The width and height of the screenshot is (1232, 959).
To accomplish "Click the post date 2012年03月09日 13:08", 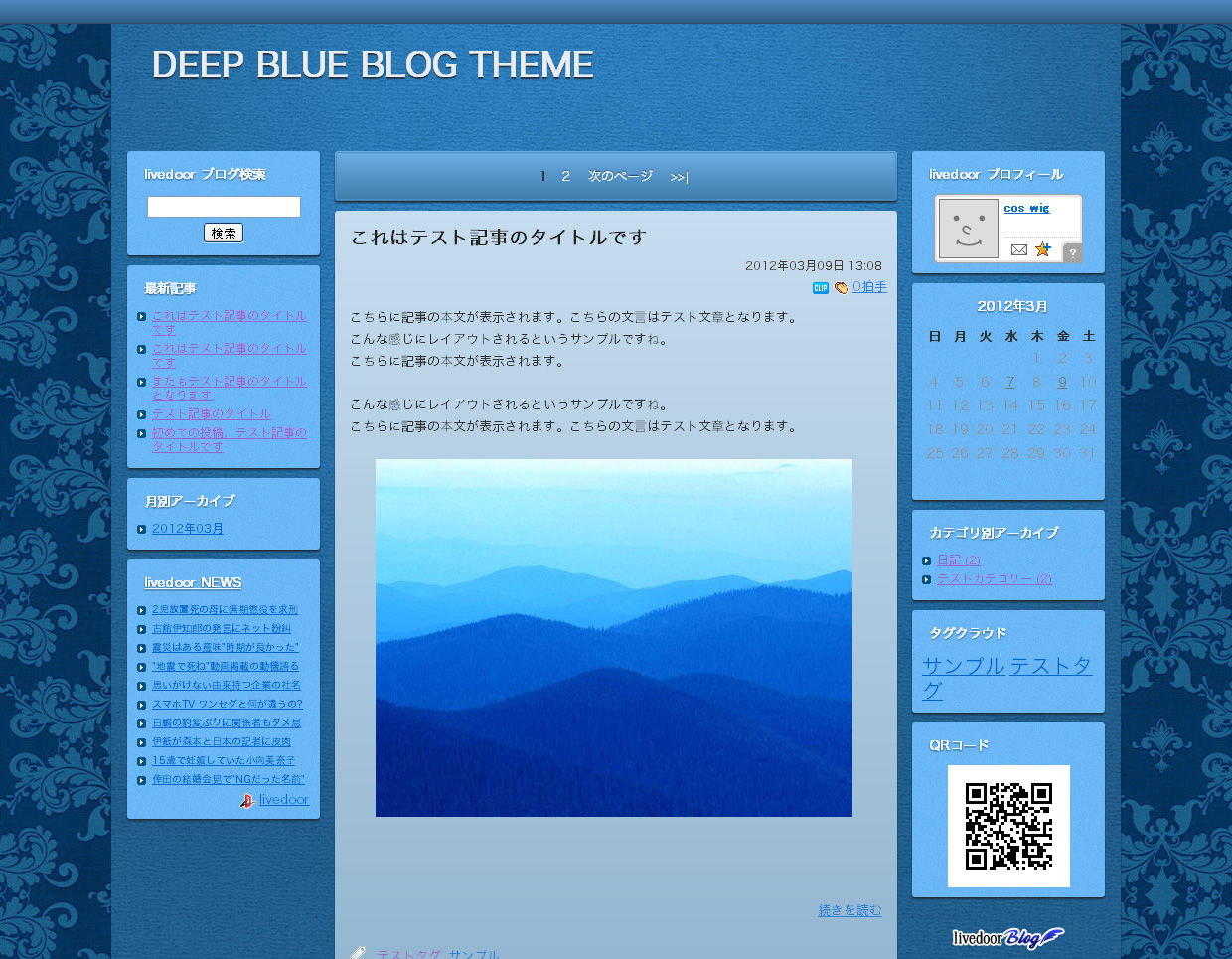I will tap(814, 266).
